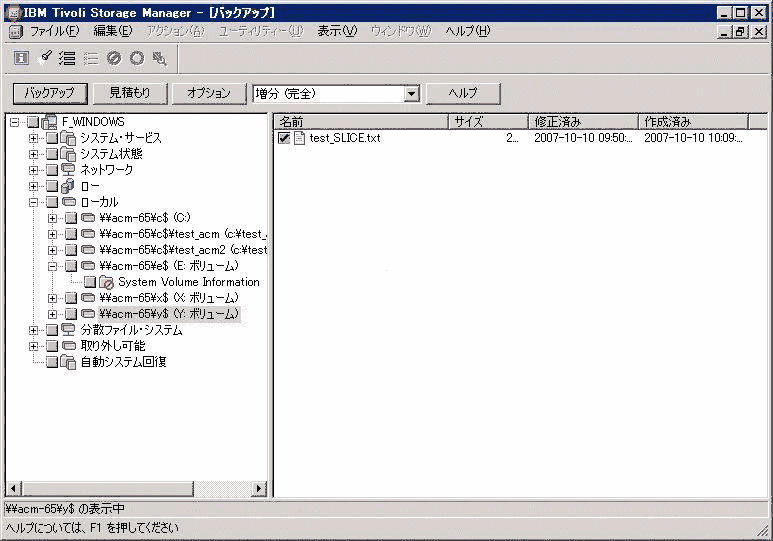Click the checkmark list toolbar icon
The image size is (773, 541).
click(x=68, y=58)
